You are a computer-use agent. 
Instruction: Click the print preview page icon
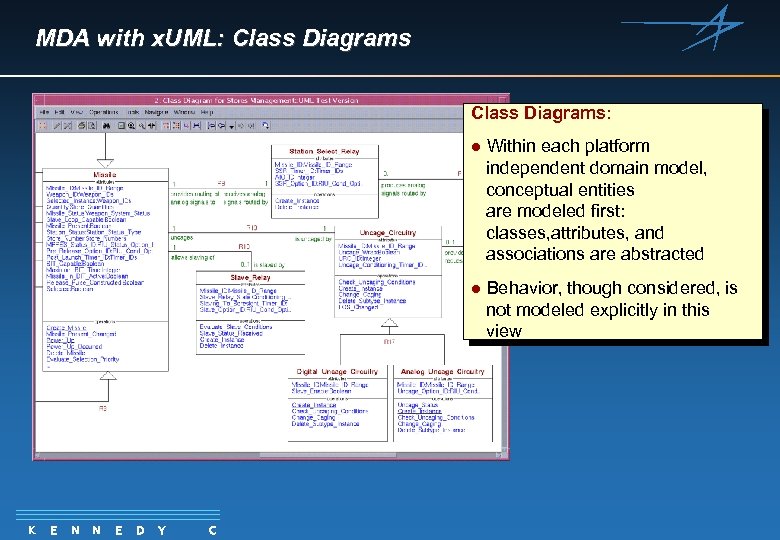click(x=92, y=126)
